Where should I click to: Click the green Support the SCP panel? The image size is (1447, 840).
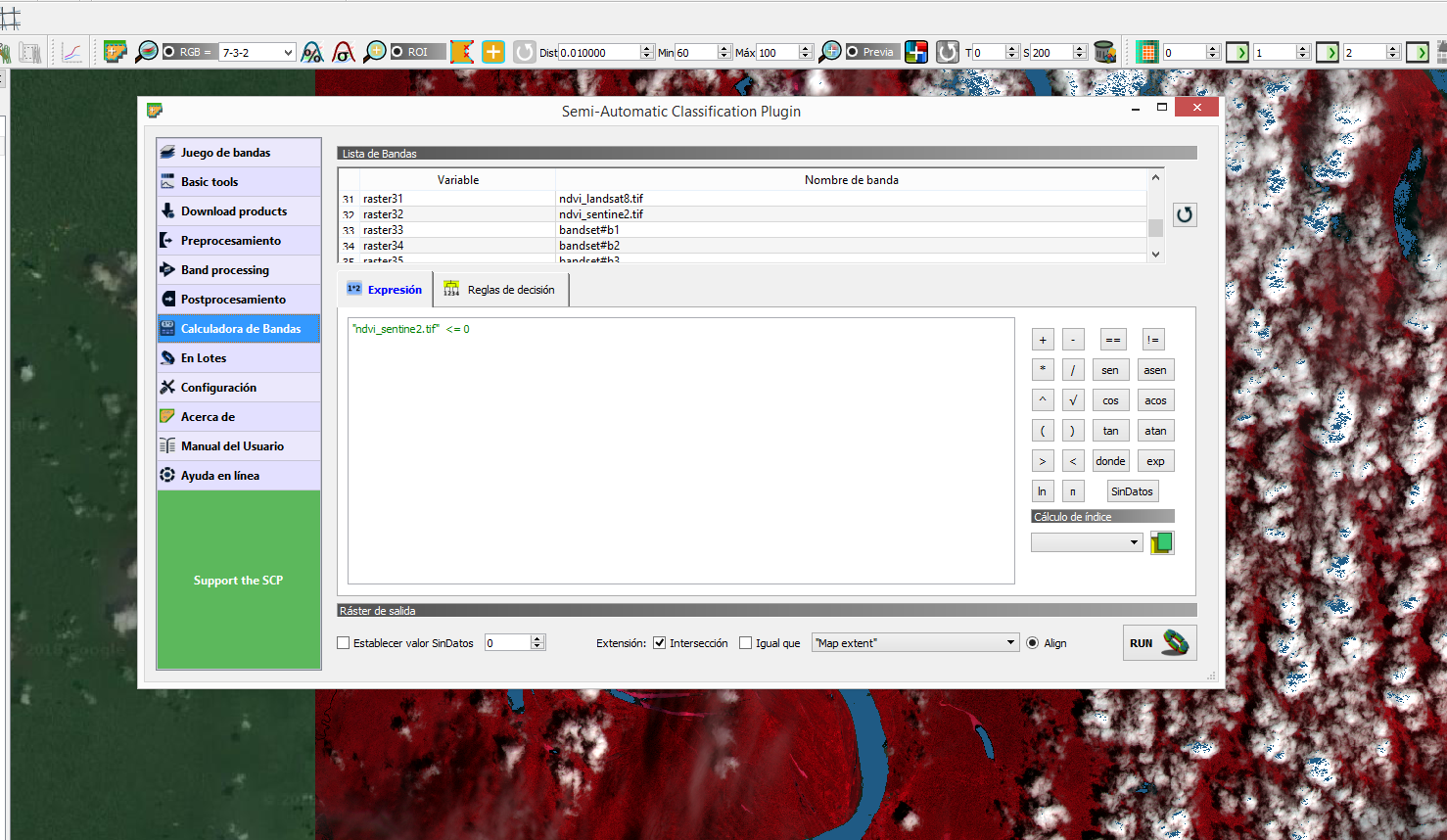pos(239,580)
